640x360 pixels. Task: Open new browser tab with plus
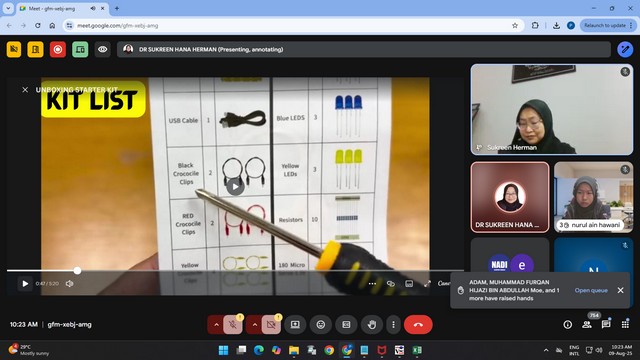tap(117, 8)
